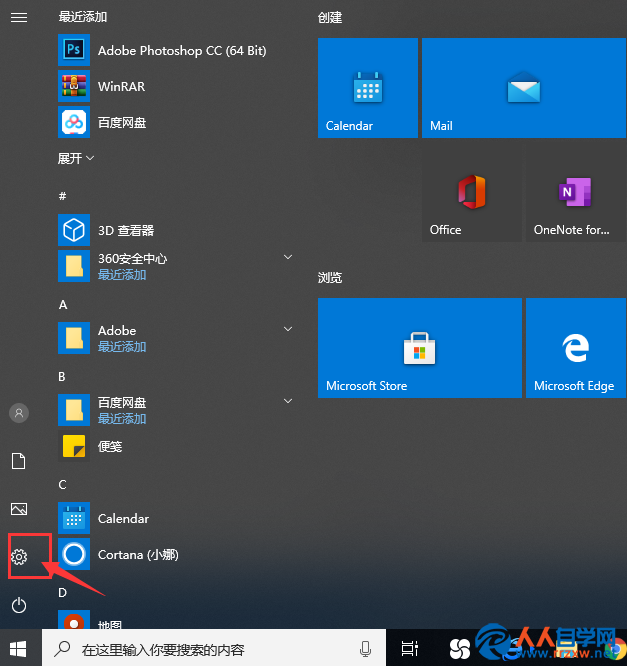
Task: Launch Cortana (小娜)
Action: pyautogui.click(x=176, y=554)
